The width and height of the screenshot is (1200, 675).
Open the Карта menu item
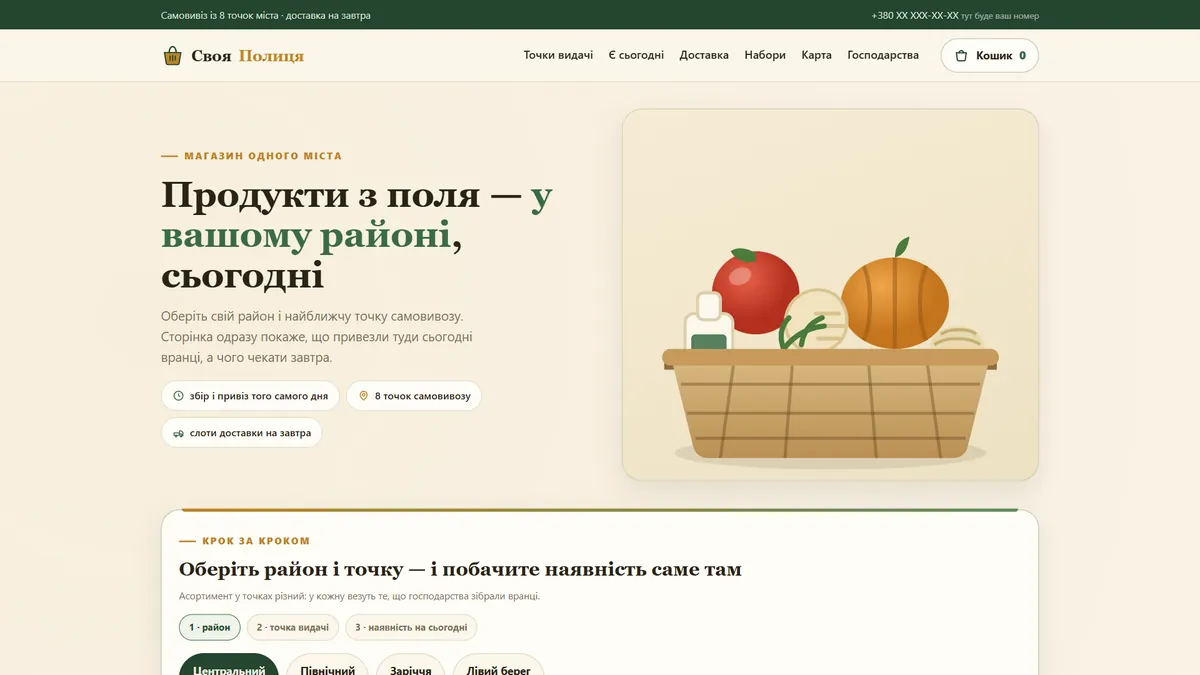coord(816,55)
